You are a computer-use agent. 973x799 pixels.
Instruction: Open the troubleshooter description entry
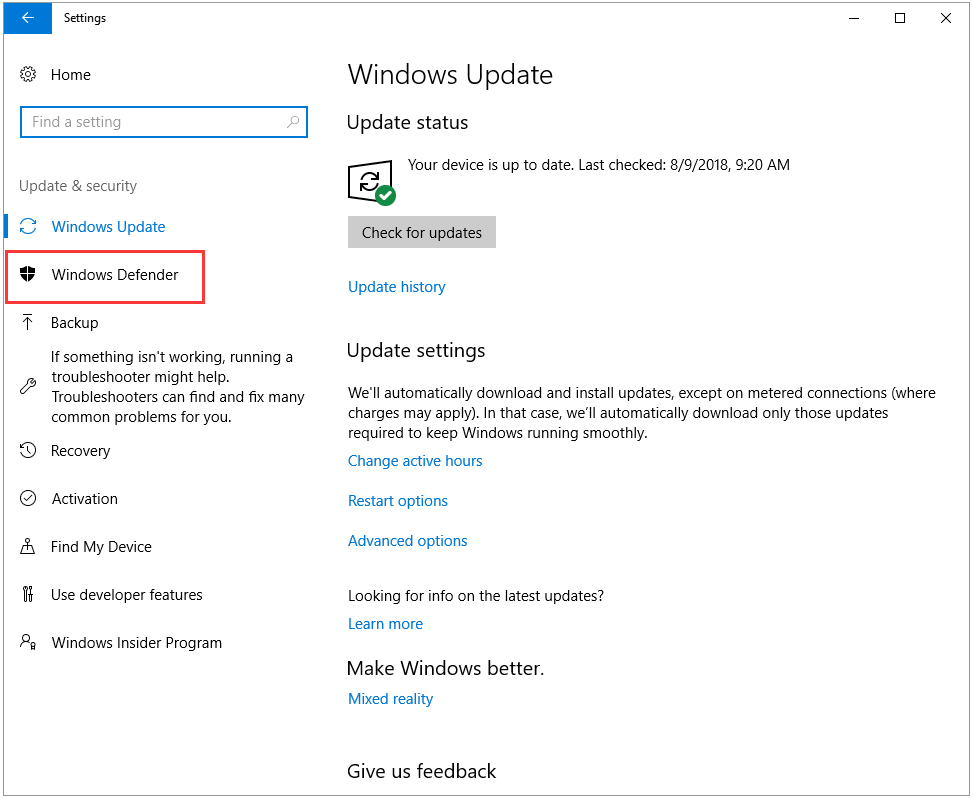[x=178, y=386]
